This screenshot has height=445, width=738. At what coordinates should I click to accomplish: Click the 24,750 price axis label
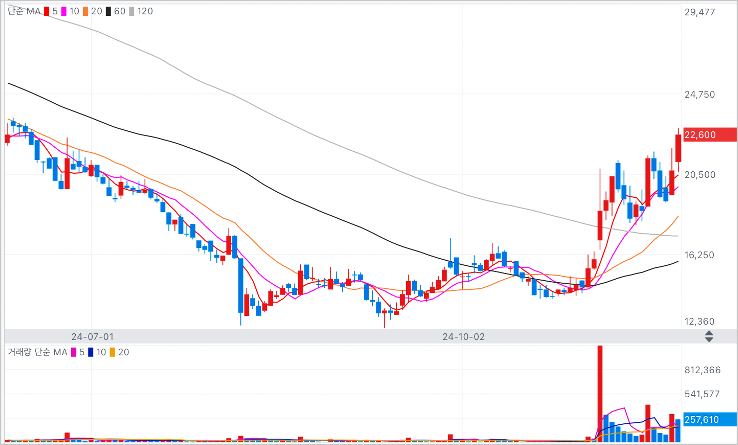click(x=699, y=95)
